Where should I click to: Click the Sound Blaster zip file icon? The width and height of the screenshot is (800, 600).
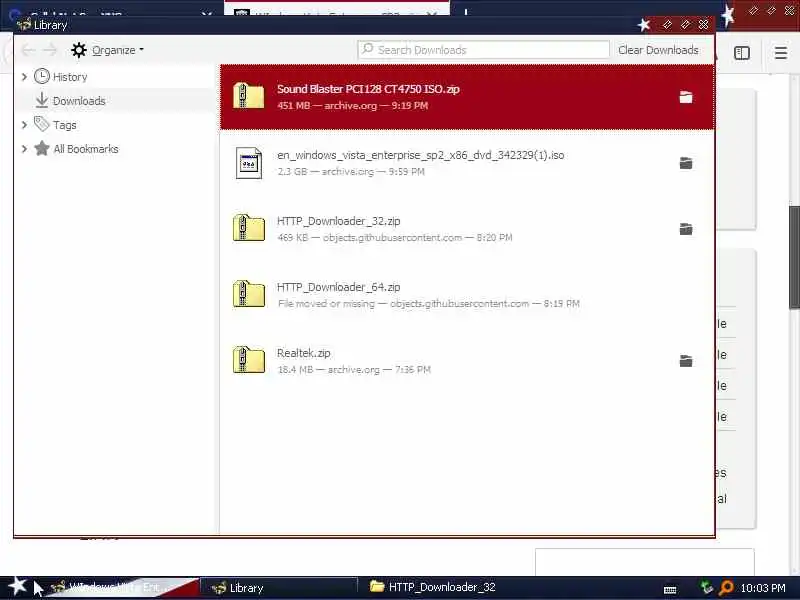(248, 96)
